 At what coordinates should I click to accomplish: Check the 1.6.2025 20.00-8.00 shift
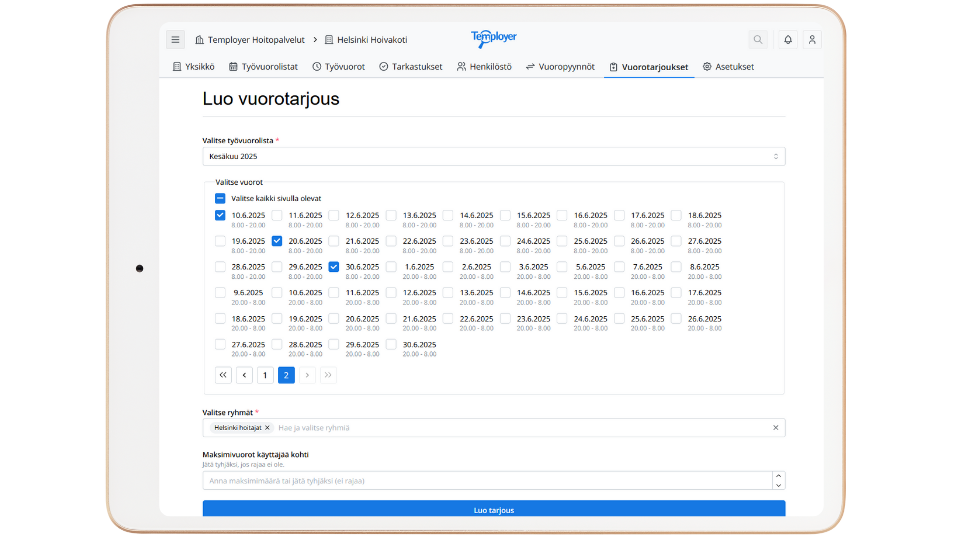[391, 267]
